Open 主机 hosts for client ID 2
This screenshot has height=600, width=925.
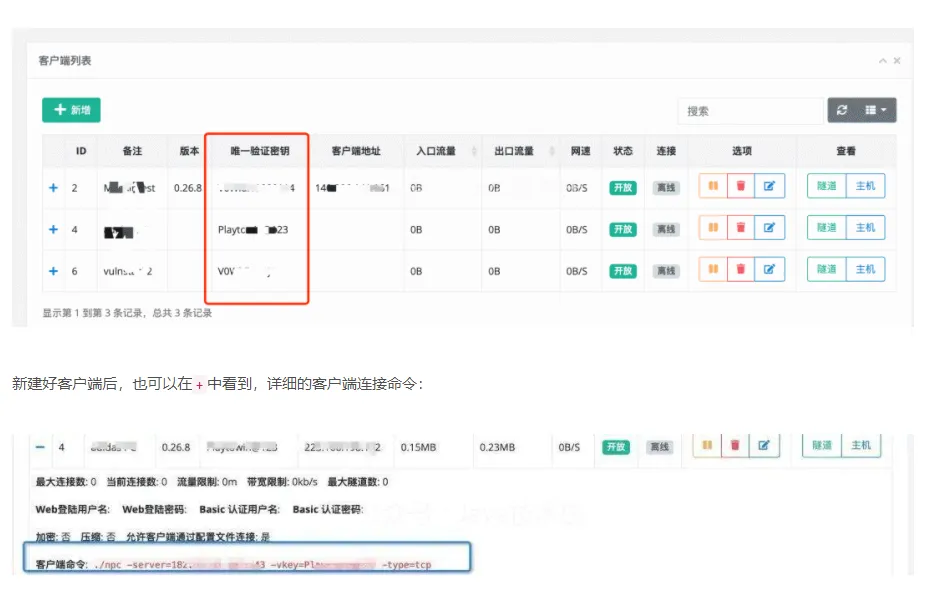click(865, 186)
